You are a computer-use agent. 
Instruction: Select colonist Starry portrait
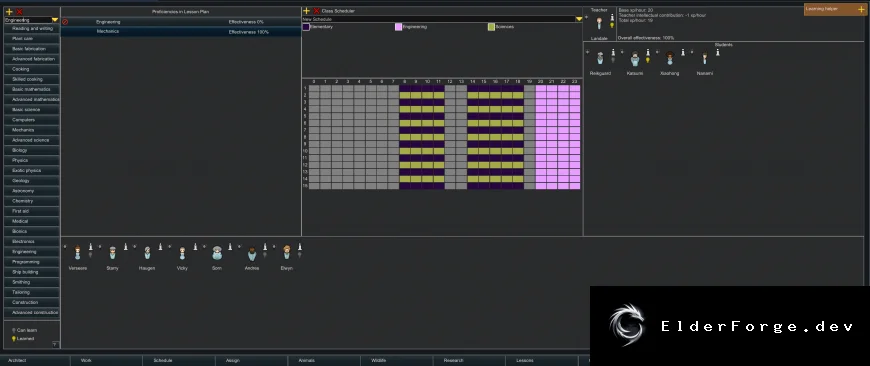[x=113, y=253]
